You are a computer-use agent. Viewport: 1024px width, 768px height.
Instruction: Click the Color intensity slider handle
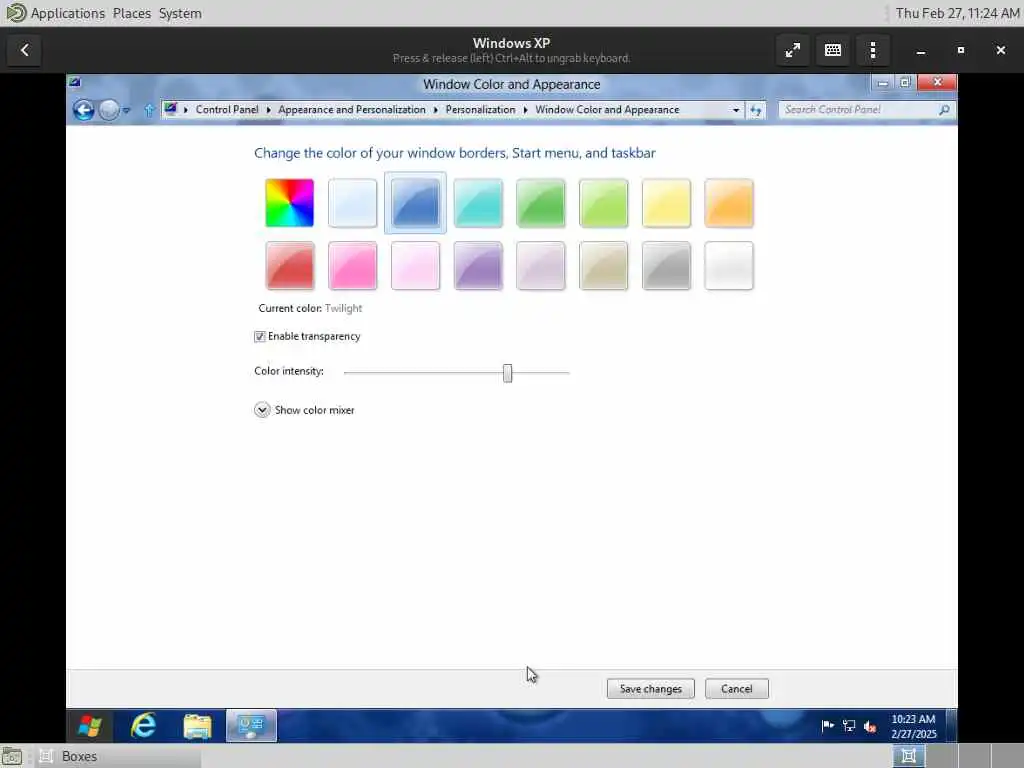tap(507, 373)
